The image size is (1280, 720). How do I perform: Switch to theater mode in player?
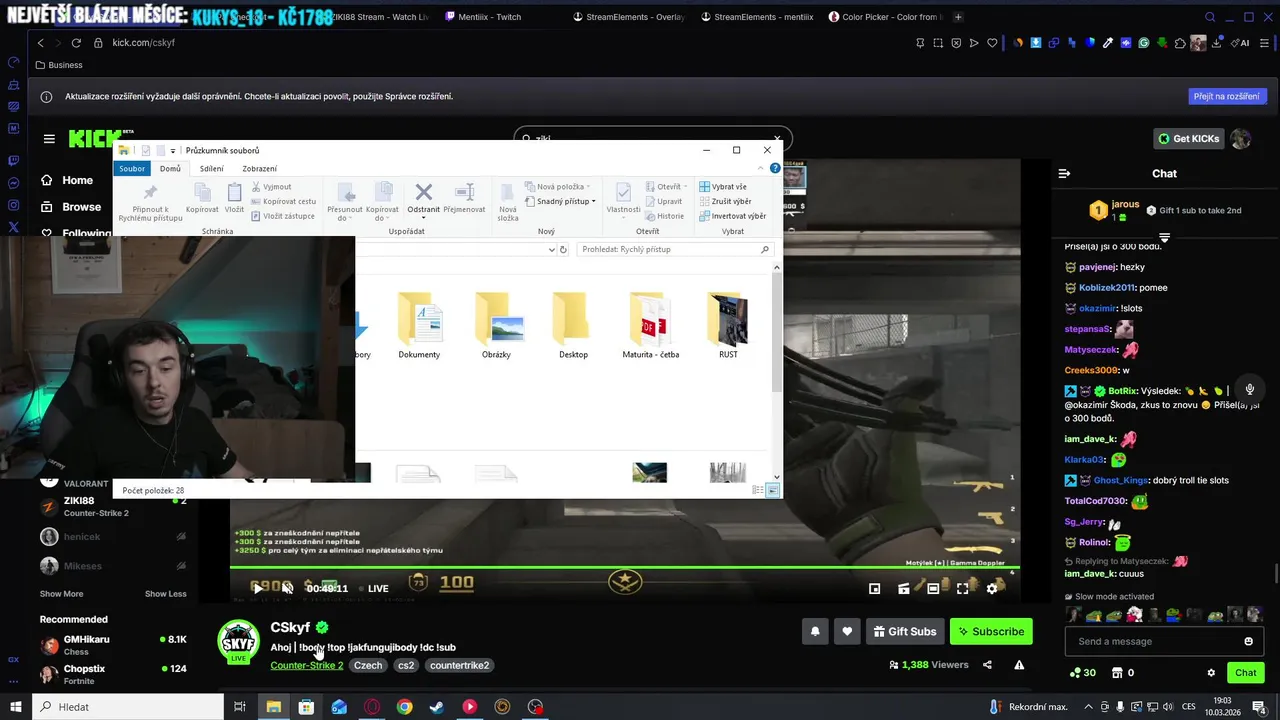click(933, 588)
